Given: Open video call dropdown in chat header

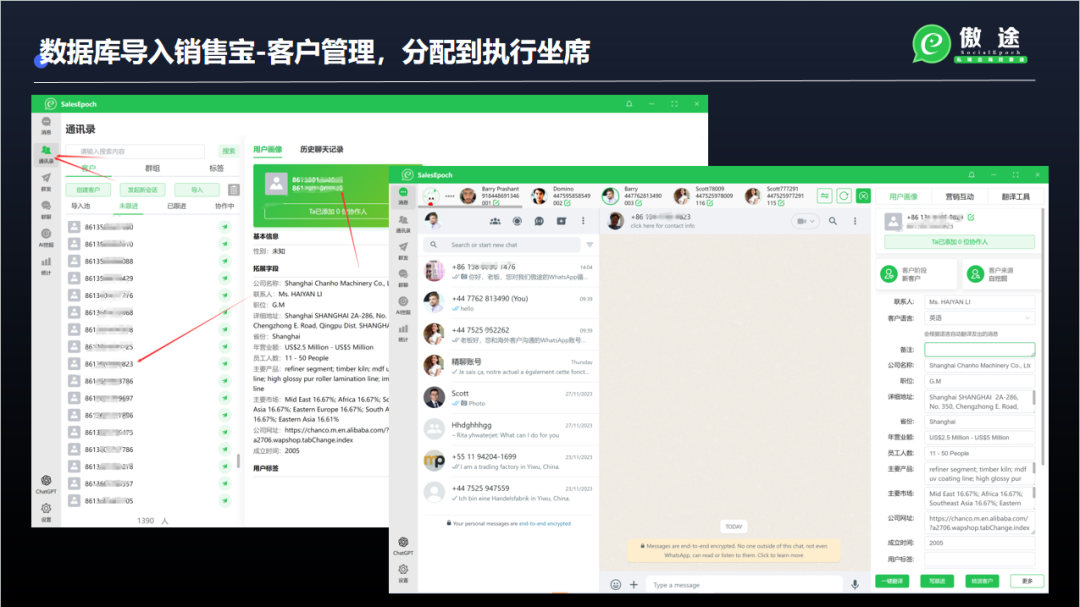Looking at the screenshot, I should 805,221.
